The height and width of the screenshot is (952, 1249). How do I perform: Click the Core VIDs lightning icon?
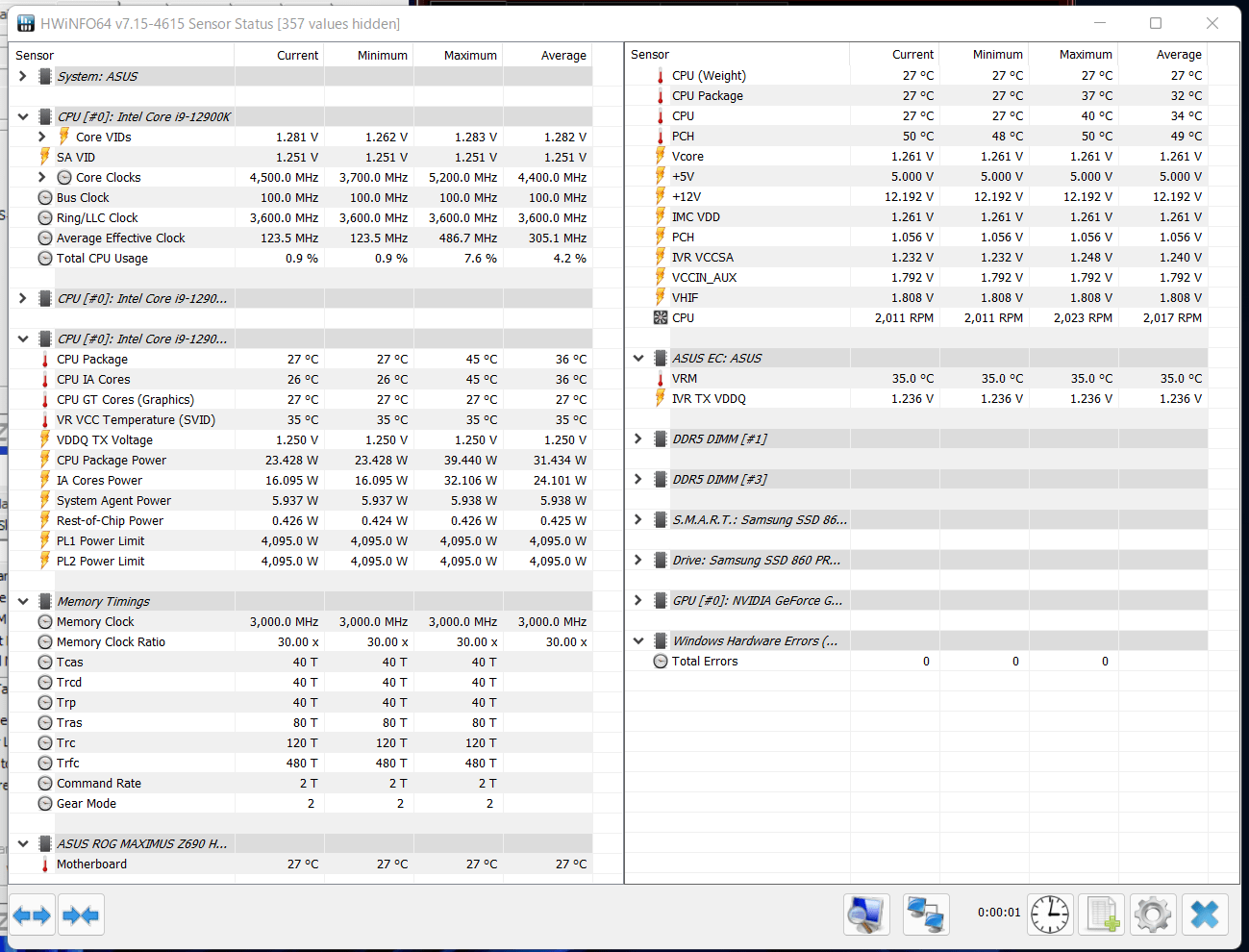64,137
